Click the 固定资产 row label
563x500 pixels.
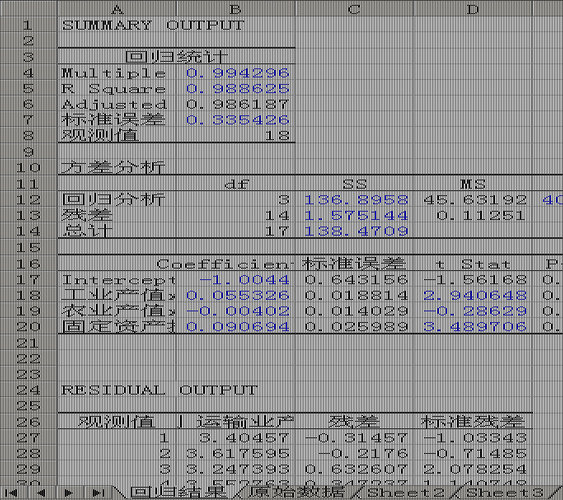[x=118, y=327]
